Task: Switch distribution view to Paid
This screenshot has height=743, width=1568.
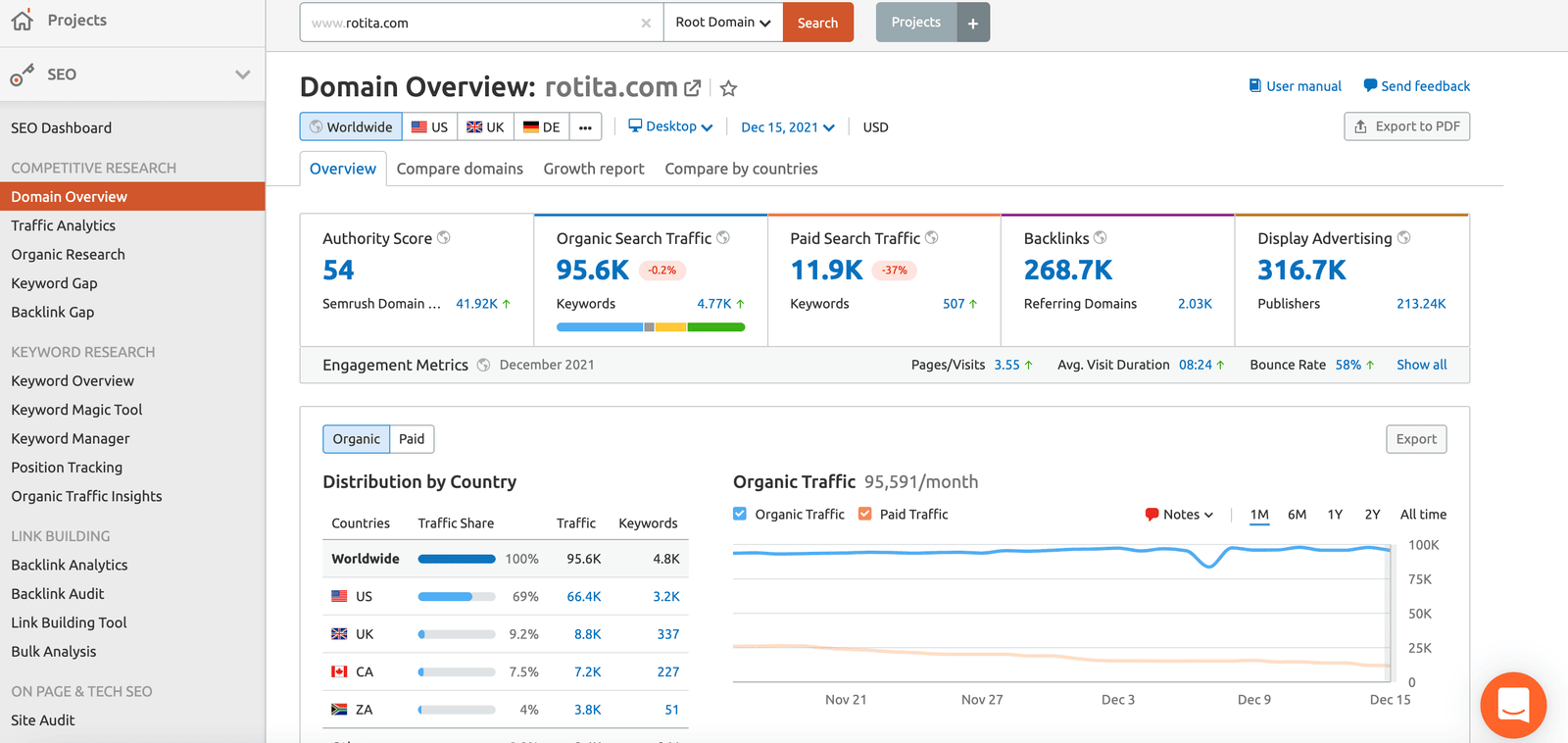Action: [412, 439]
